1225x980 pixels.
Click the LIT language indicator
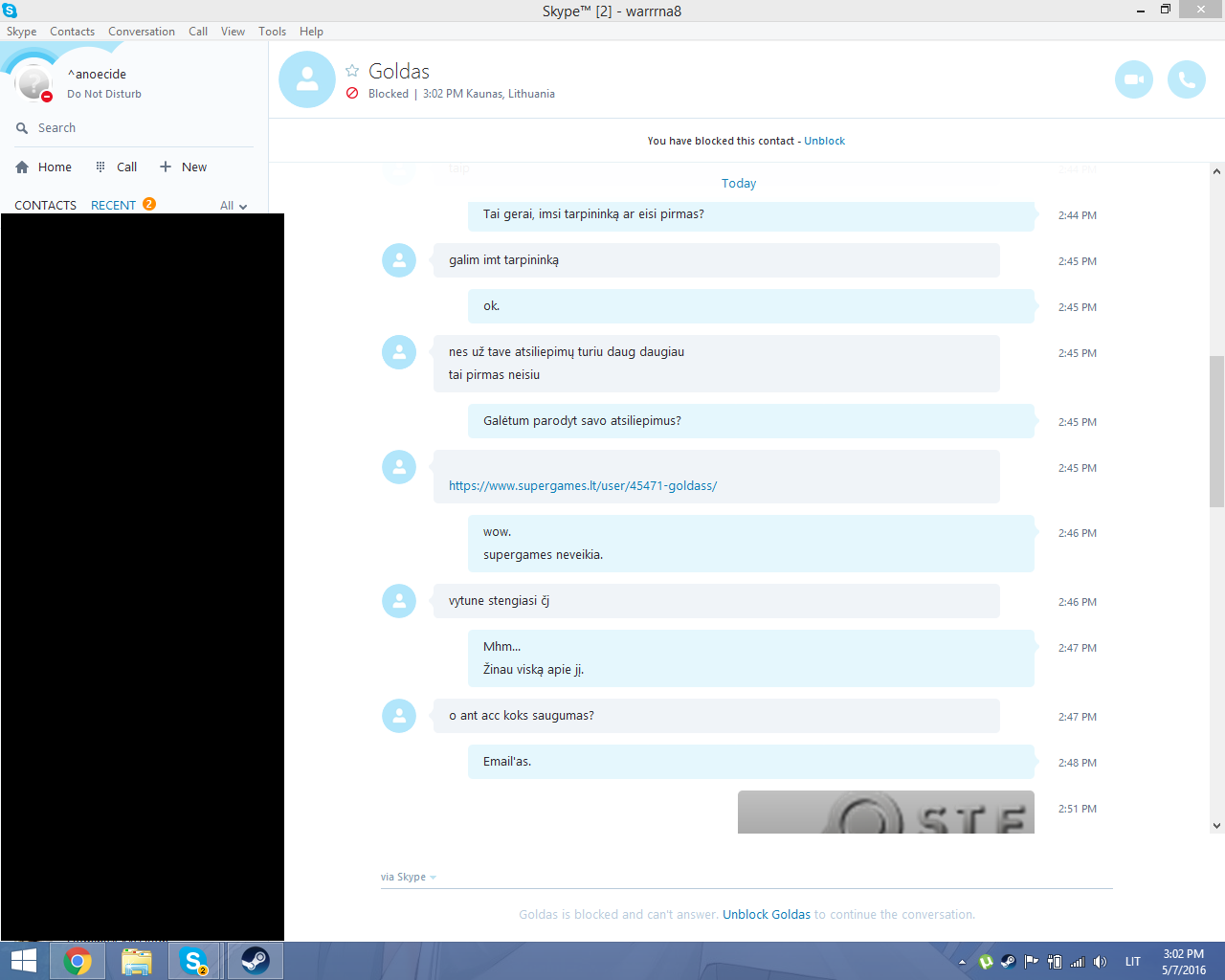1133,962
